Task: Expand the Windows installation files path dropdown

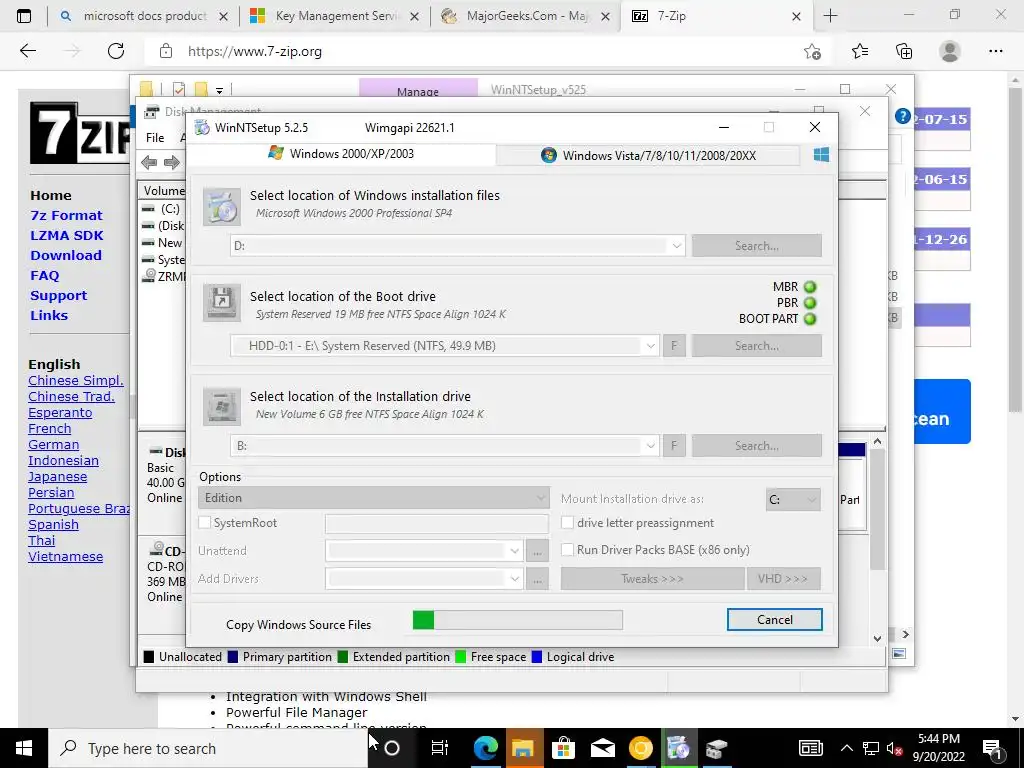Action: coord(677,246)
